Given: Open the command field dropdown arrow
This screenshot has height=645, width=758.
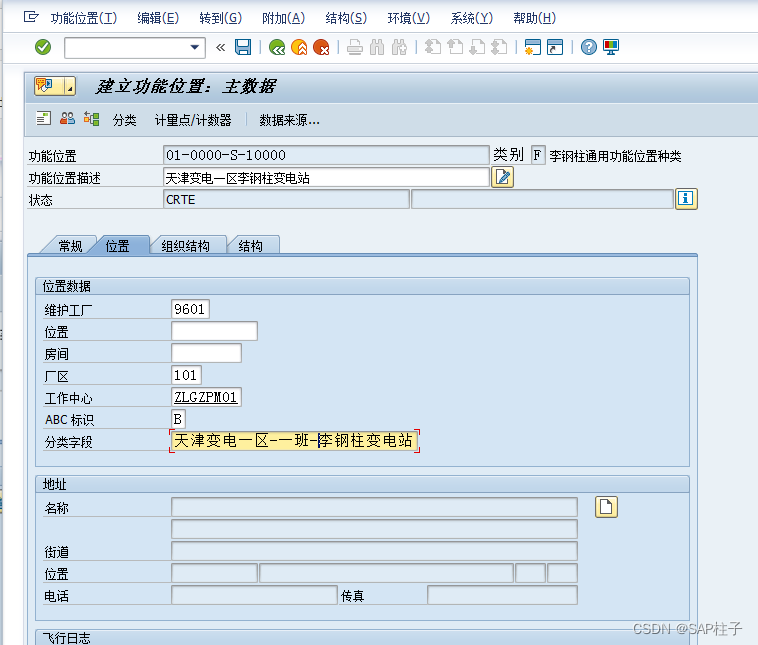Looking at the screenshot, I should [194, 47].
